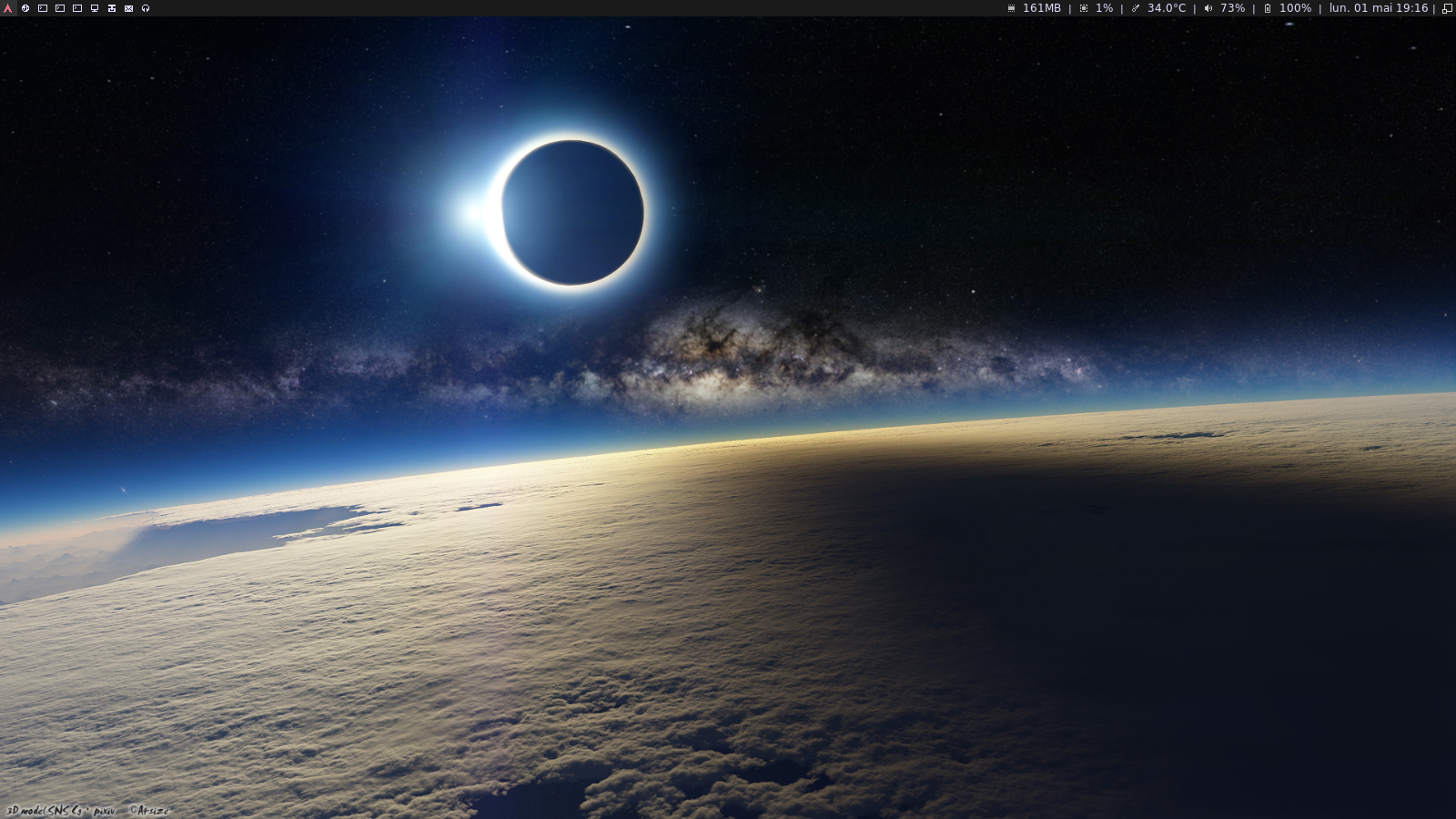Screen dimensions: 1456x819
Task: Switch to the mail envelope workspace
Action: [x=128, y=8]
